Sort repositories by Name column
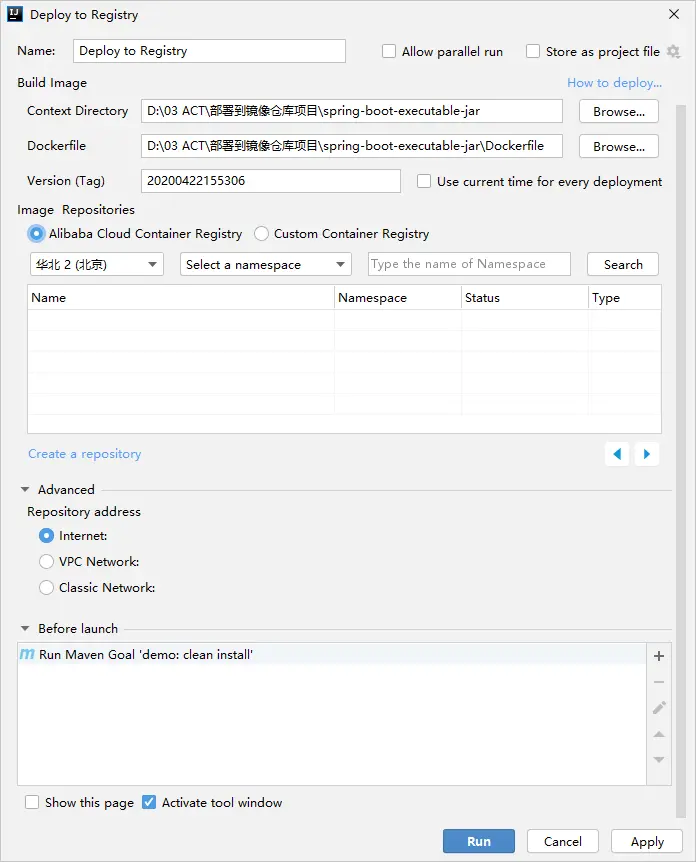 coord(181,297)
